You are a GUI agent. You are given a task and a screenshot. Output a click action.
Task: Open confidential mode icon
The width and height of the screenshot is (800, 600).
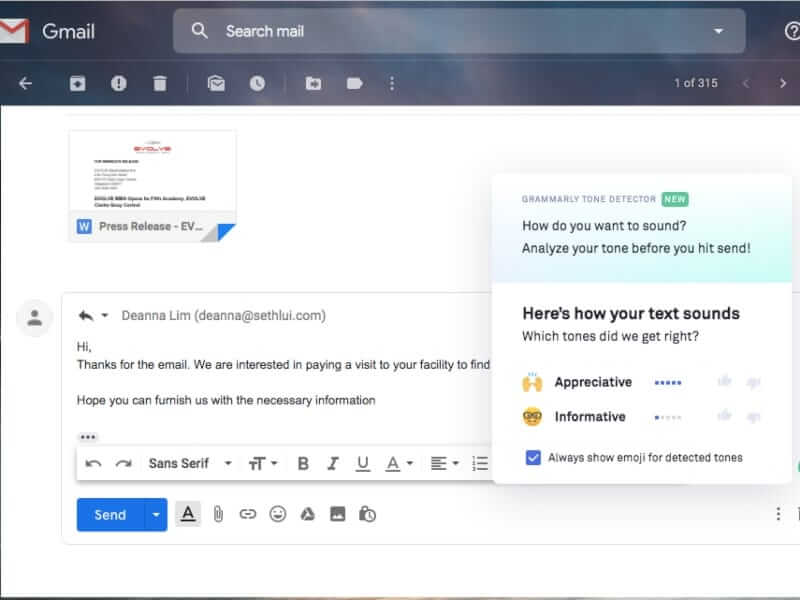click(366, 515)
